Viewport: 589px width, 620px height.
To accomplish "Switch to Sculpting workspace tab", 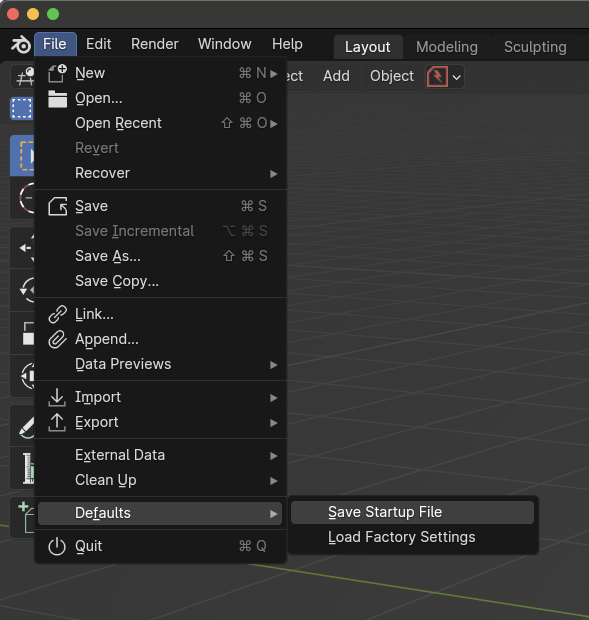I will click(535, 47).
